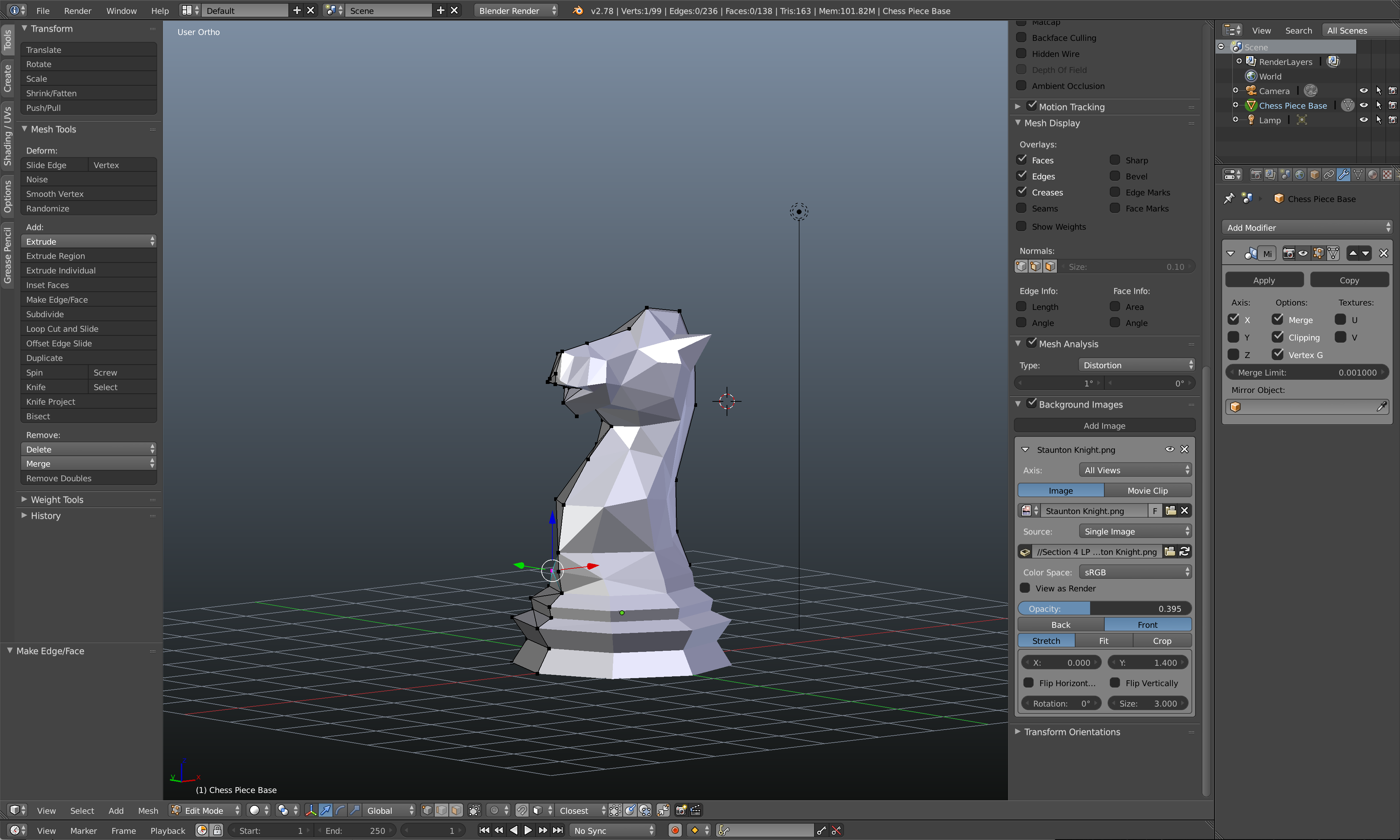Screen dimensions: 1400x840
Task: Click the Inset Faces button
Action: [89, 285]
